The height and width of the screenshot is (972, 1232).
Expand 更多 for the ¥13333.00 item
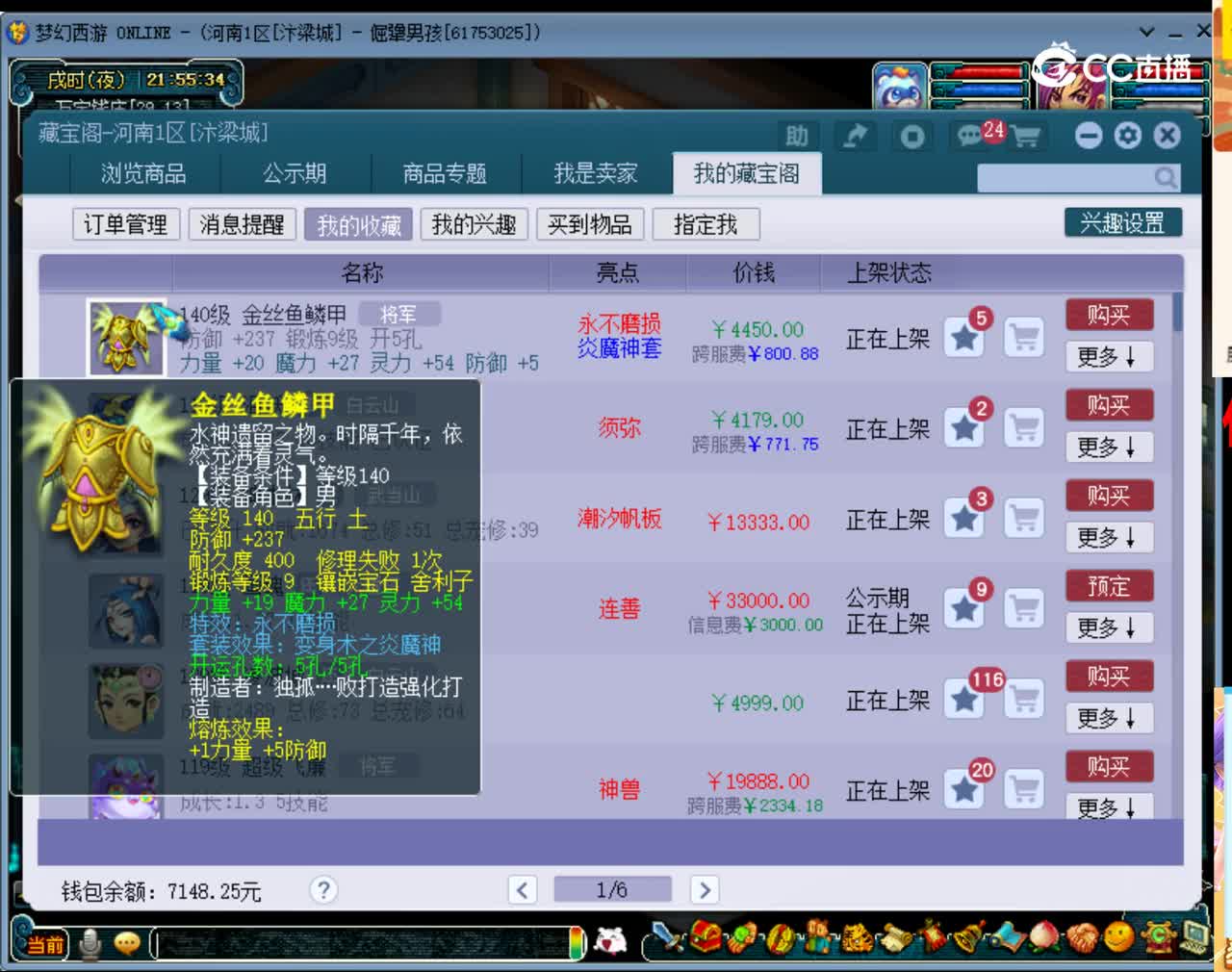[x=1109, y=538]
